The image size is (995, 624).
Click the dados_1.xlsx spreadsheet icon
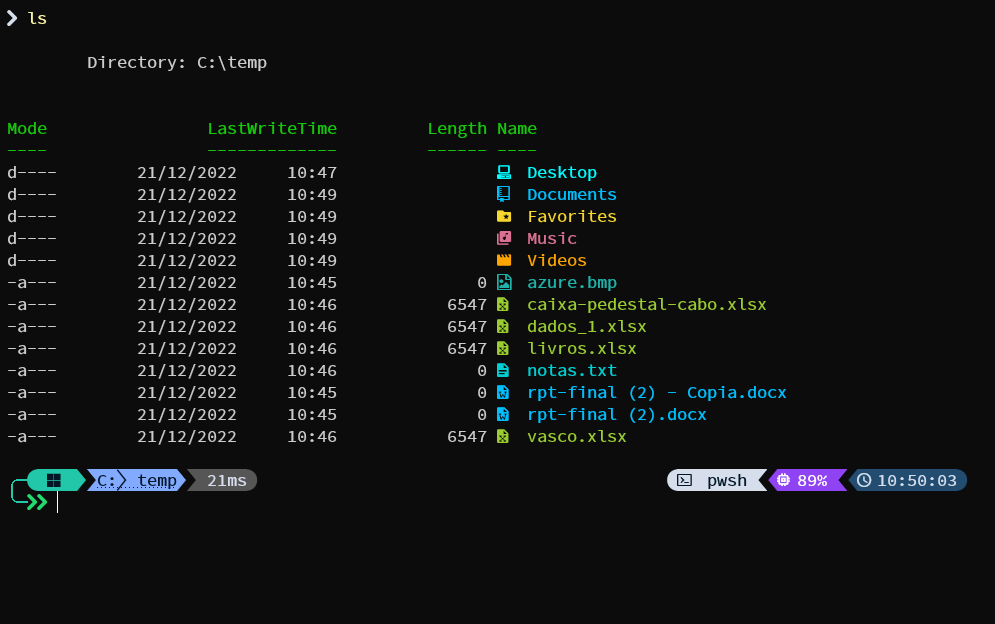[x=503, y=326]
